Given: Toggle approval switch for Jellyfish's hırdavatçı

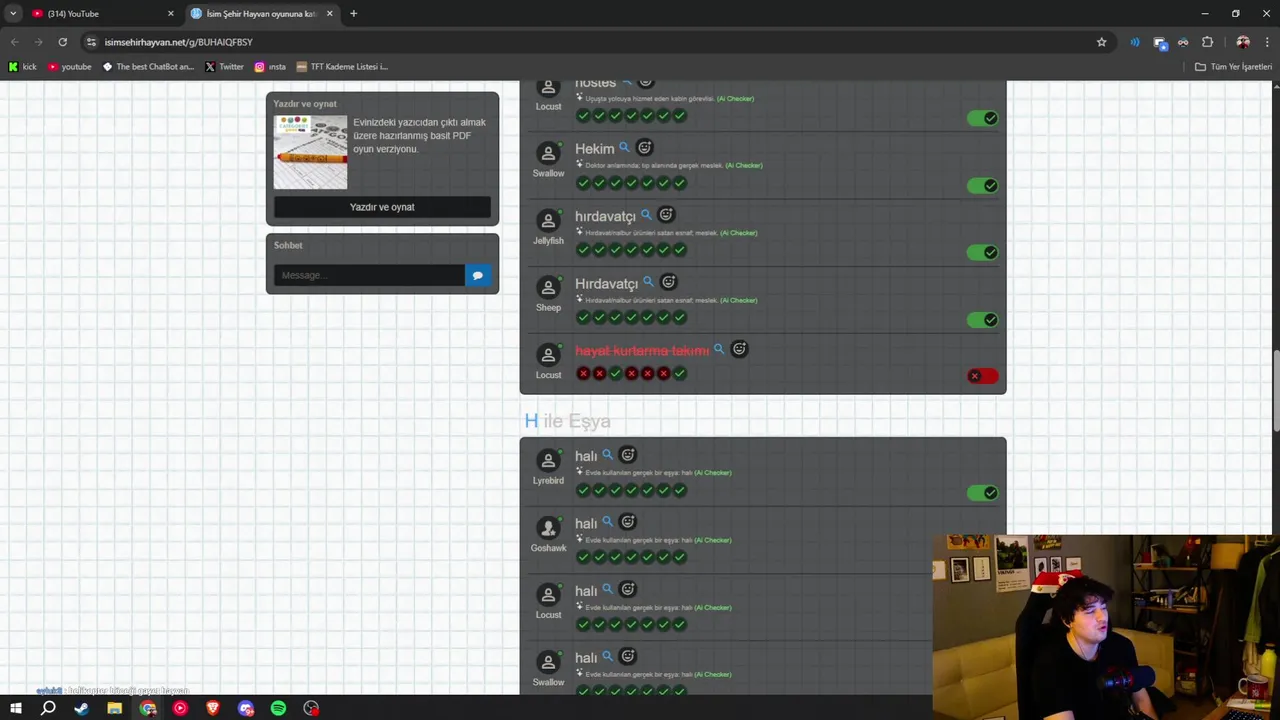Looking at the screenshot, I should tap(982, 252).
